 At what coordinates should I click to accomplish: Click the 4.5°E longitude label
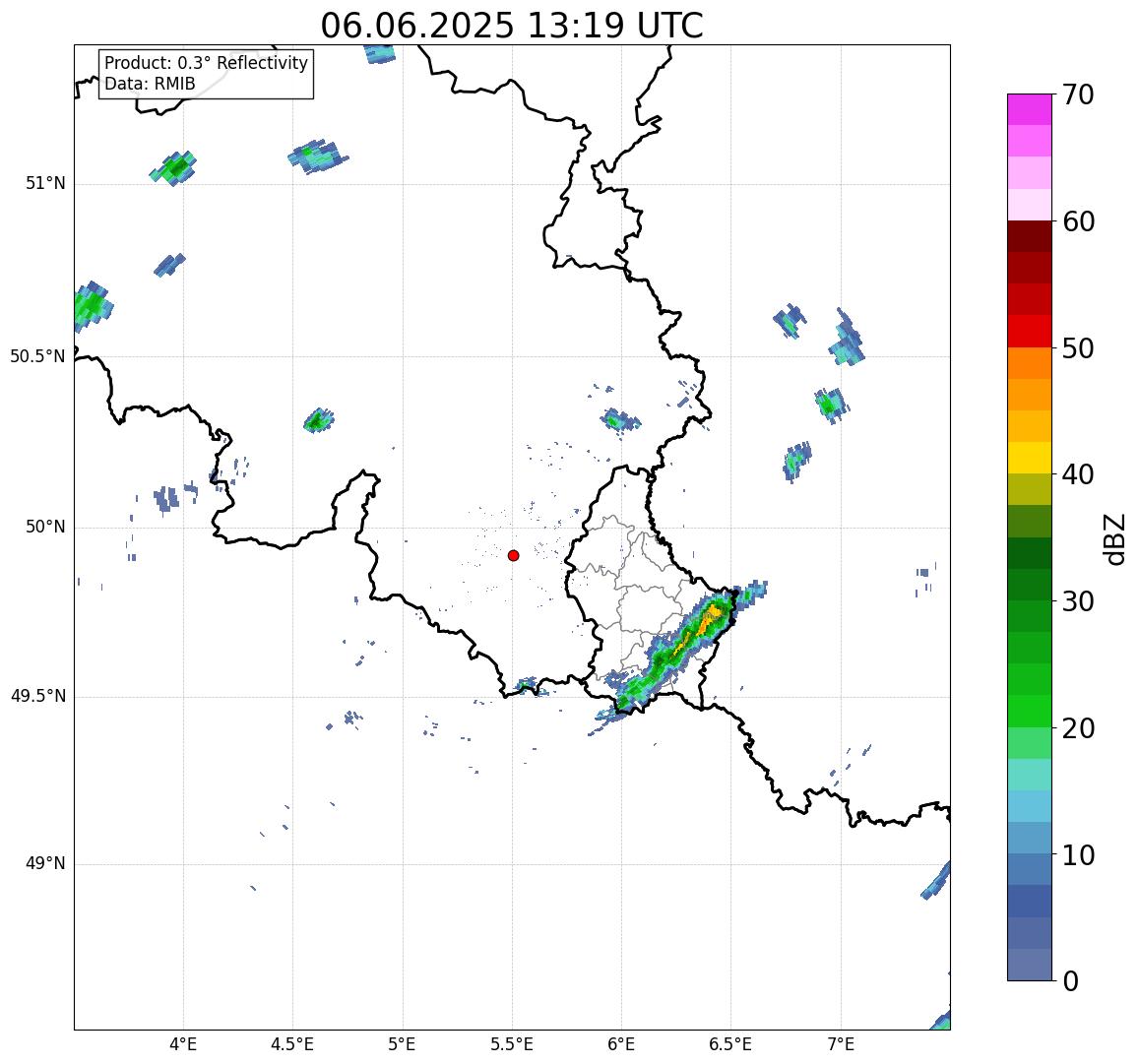pyautogui.click(x=292, y=1045)
